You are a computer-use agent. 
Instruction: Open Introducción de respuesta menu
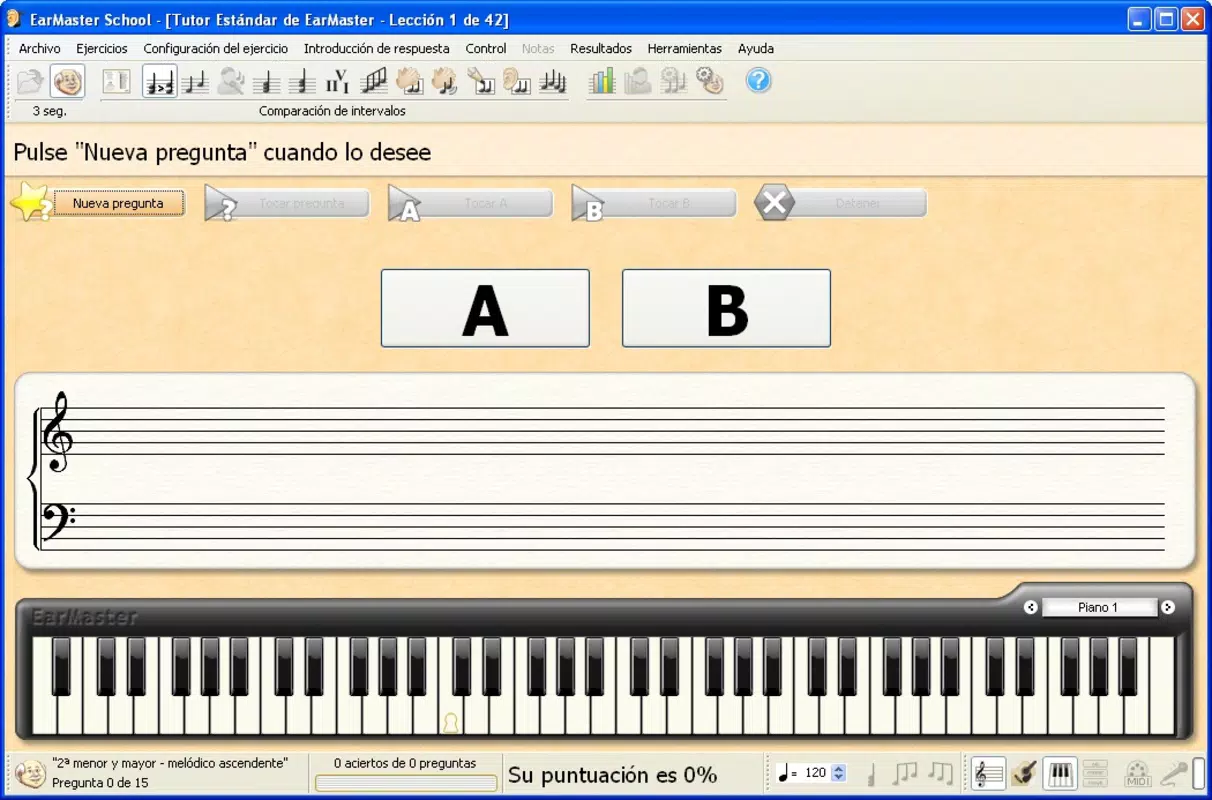[x=377, y=48]
